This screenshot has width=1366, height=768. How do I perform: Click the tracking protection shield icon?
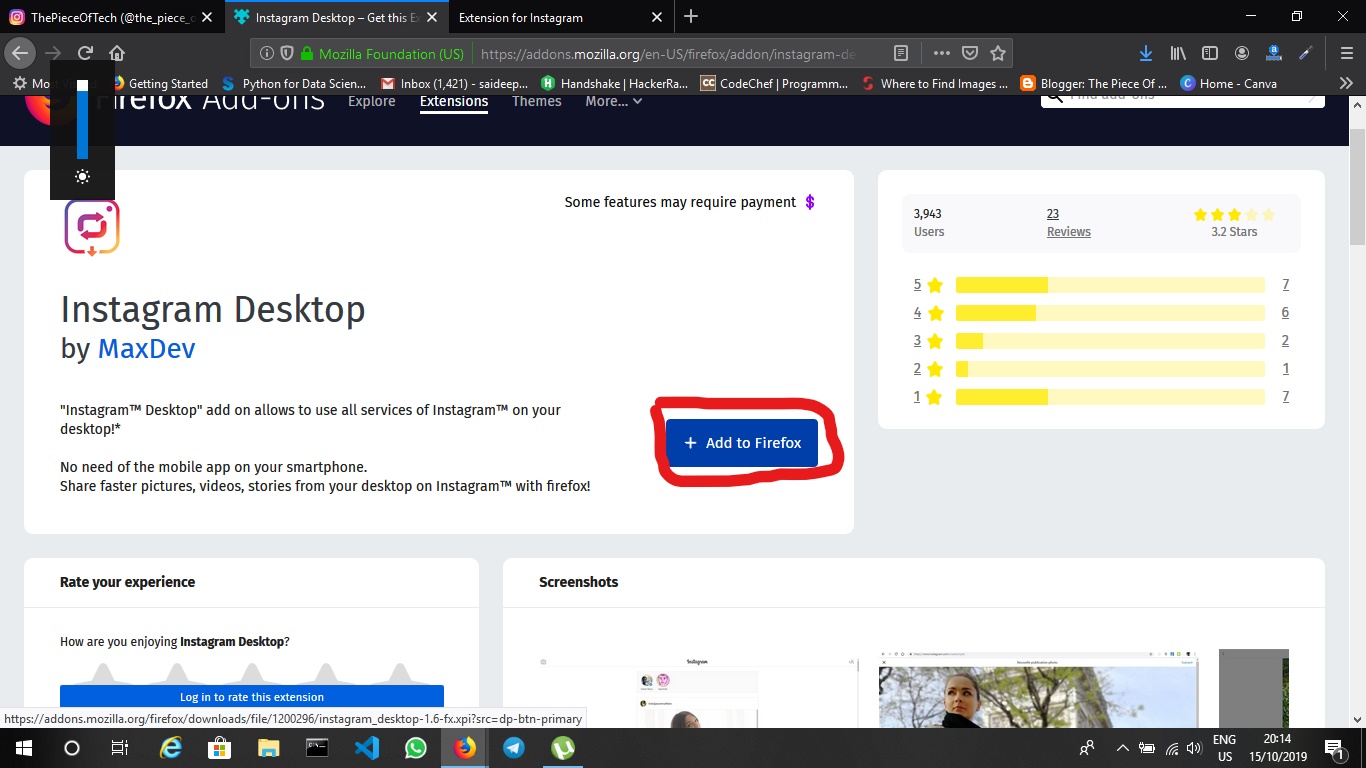point(286,53)
